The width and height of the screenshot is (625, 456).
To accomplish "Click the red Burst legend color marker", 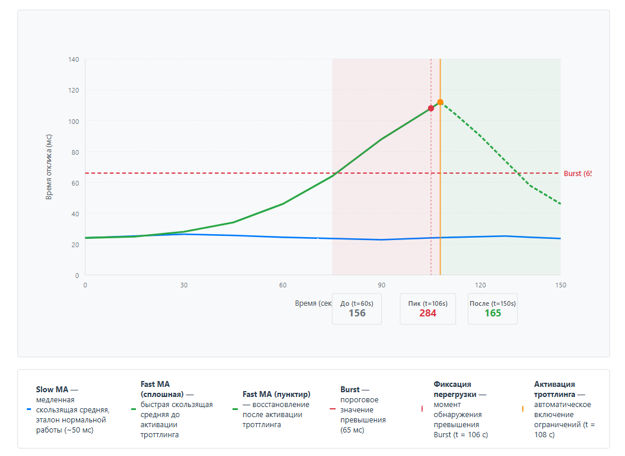I will [332, 409].
